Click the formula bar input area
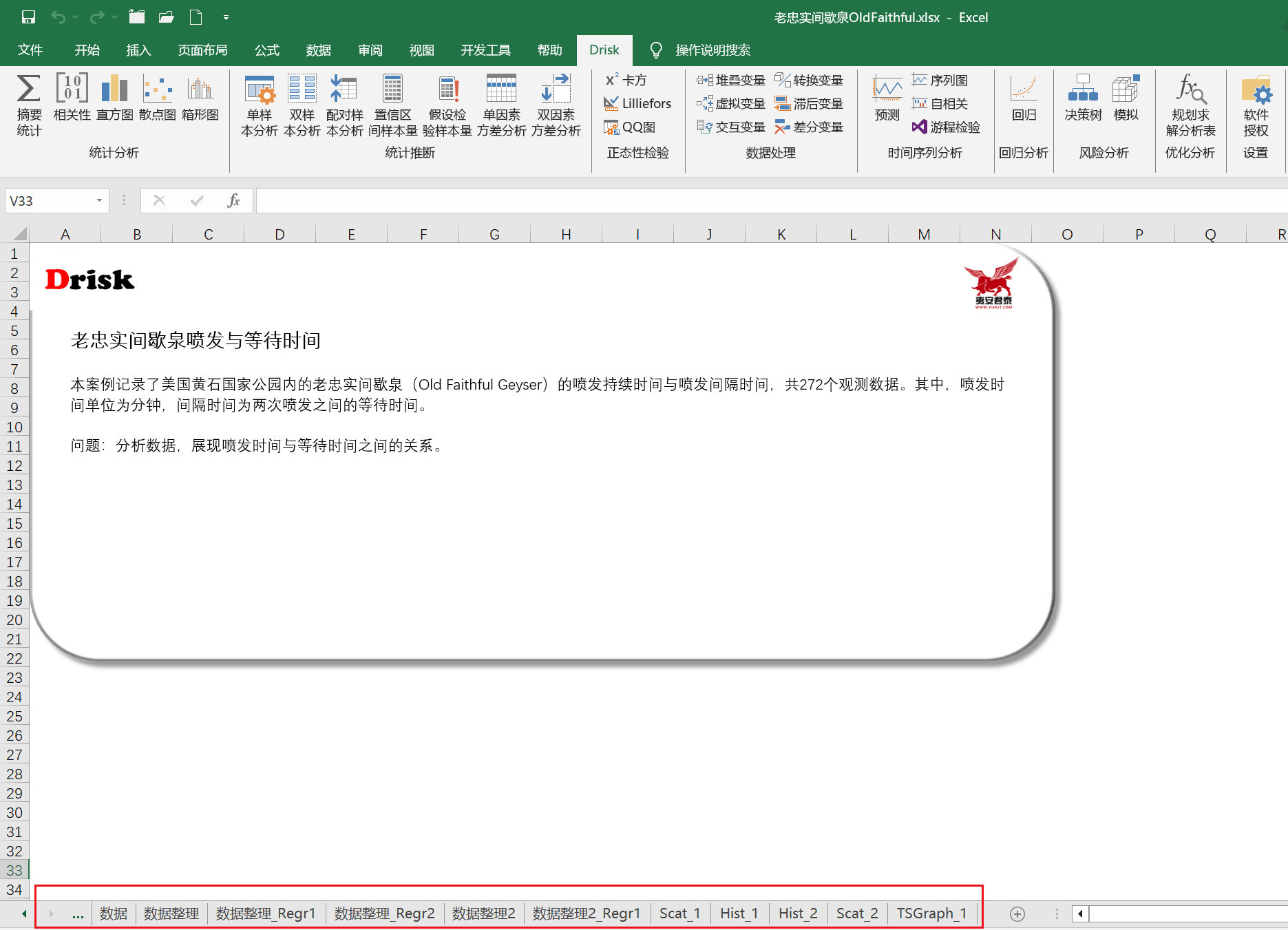Viewport: 1288px width, 930px height. (771, 200)
